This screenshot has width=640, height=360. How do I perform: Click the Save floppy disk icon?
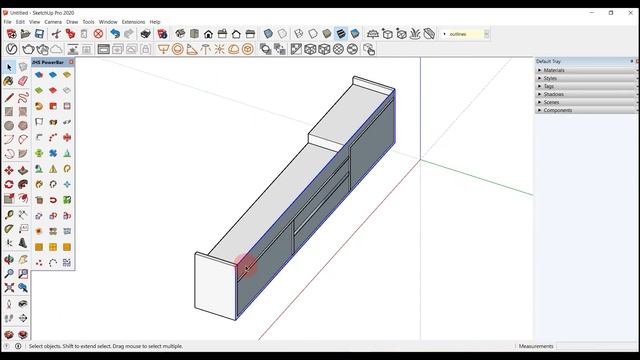[x=39, y=34]
